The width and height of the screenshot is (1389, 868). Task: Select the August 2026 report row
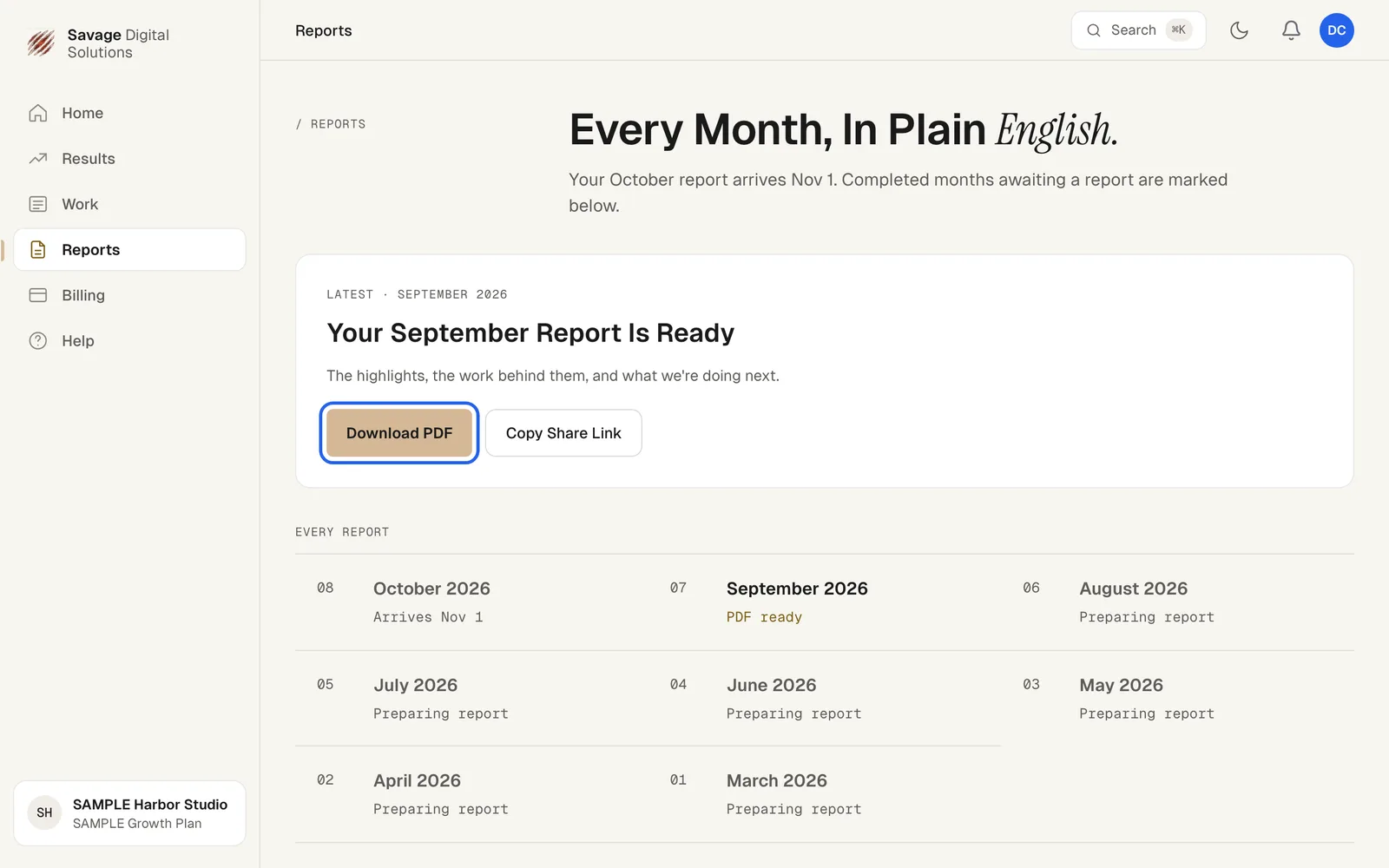tap(1177, 602)
